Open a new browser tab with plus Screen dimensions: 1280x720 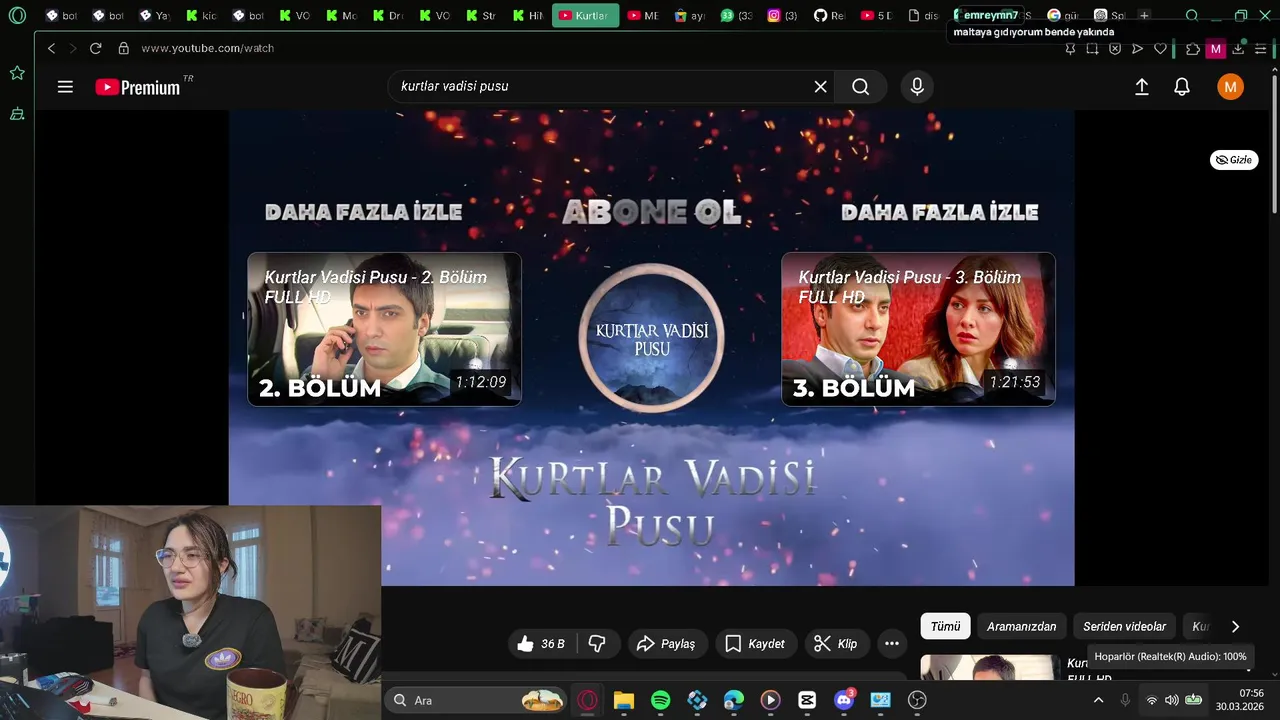click(x=1144, y=15)
